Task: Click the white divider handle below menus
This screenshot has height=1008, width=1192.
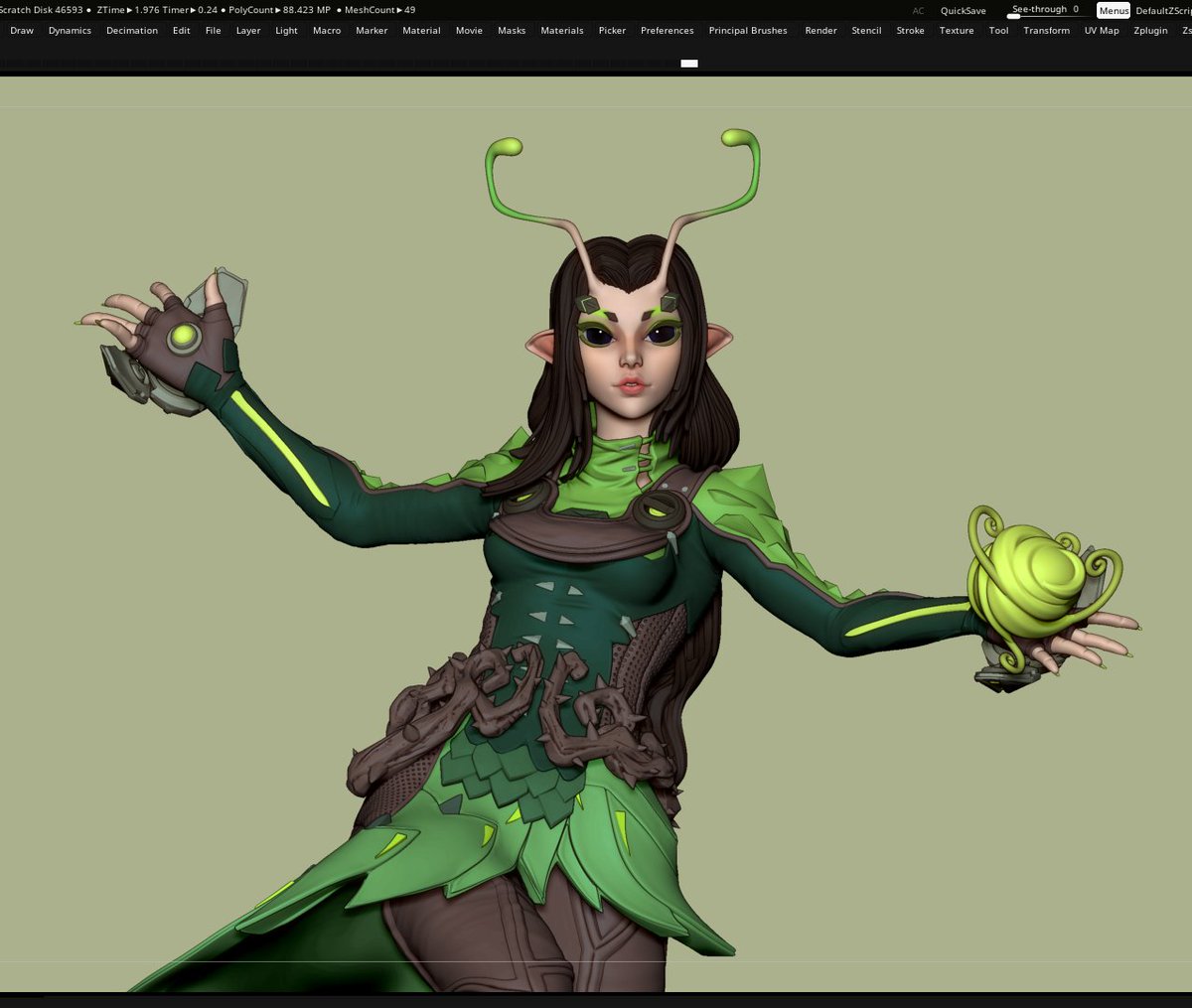Action: coord(689,64)
